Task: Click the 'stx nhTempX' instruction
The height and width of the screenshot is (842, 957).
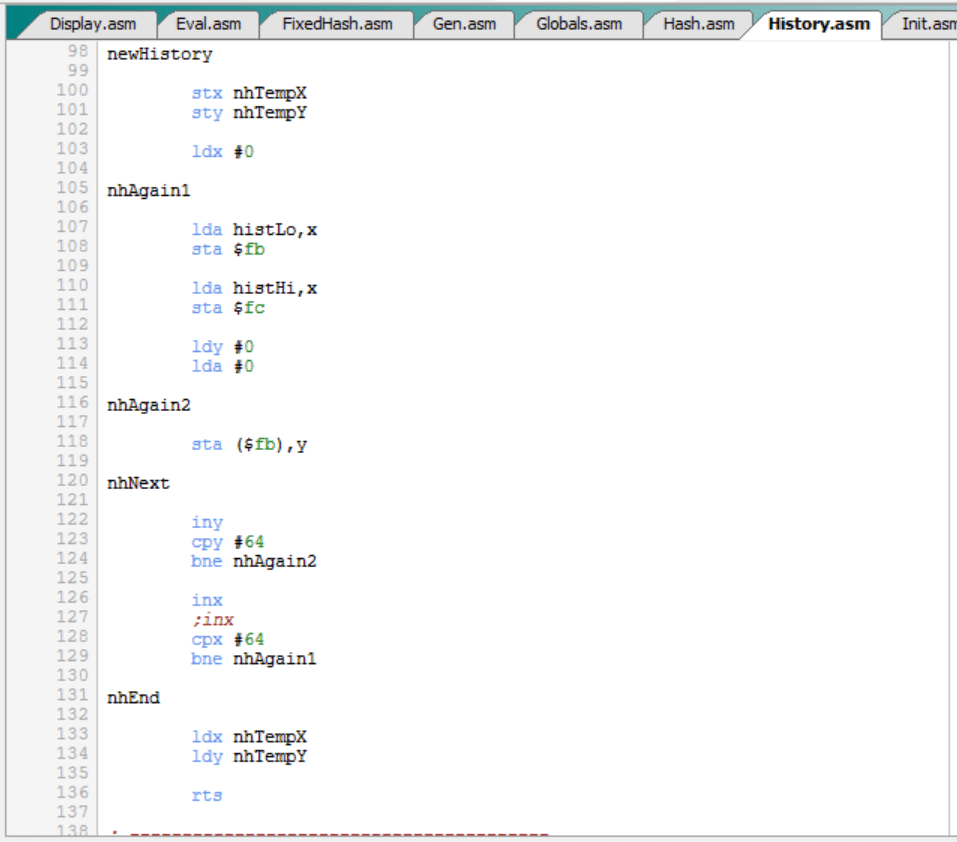Action: pyautogui.click(x=249, y=94)
